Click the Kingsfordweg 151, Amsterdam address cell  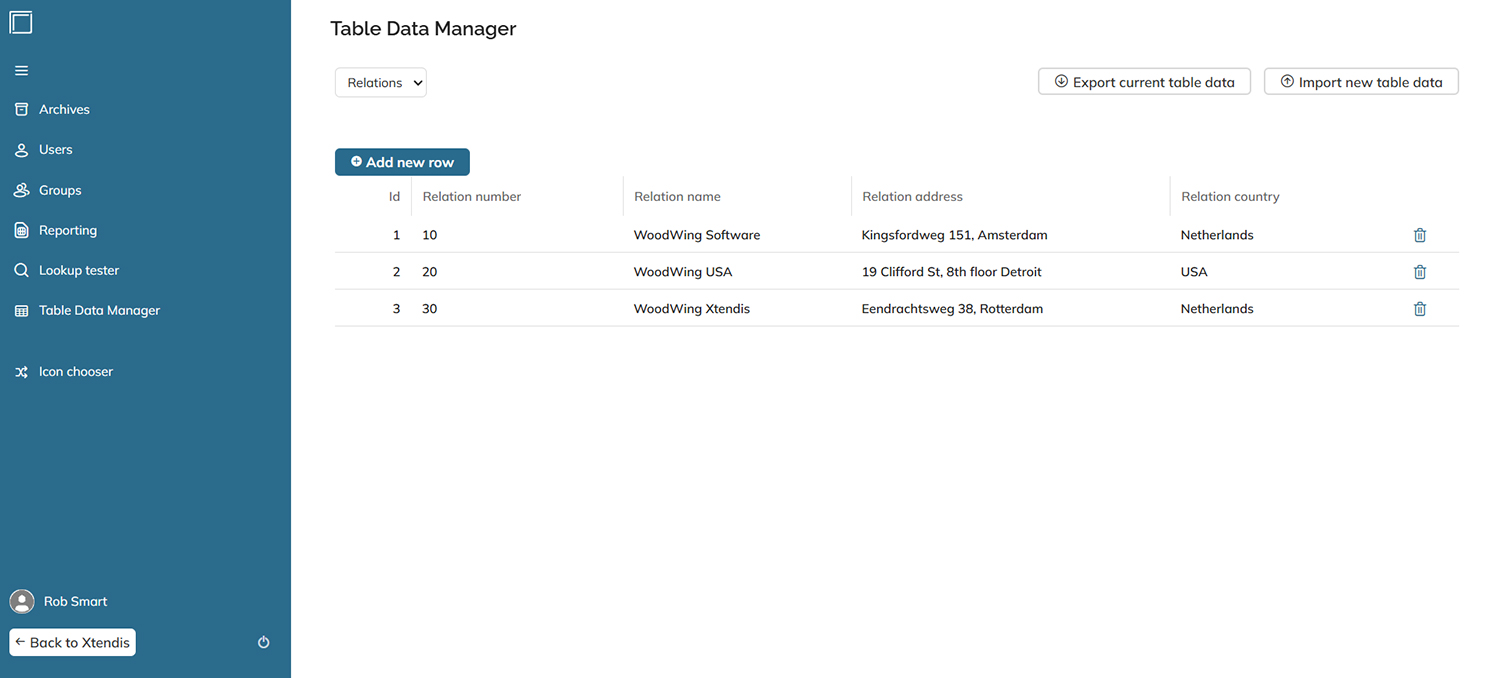click(x=955, y=235)
